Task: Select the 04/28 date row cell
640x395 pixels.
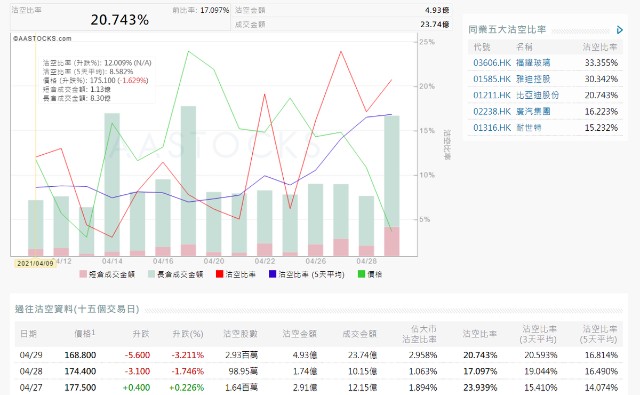Action: [31, 372]
